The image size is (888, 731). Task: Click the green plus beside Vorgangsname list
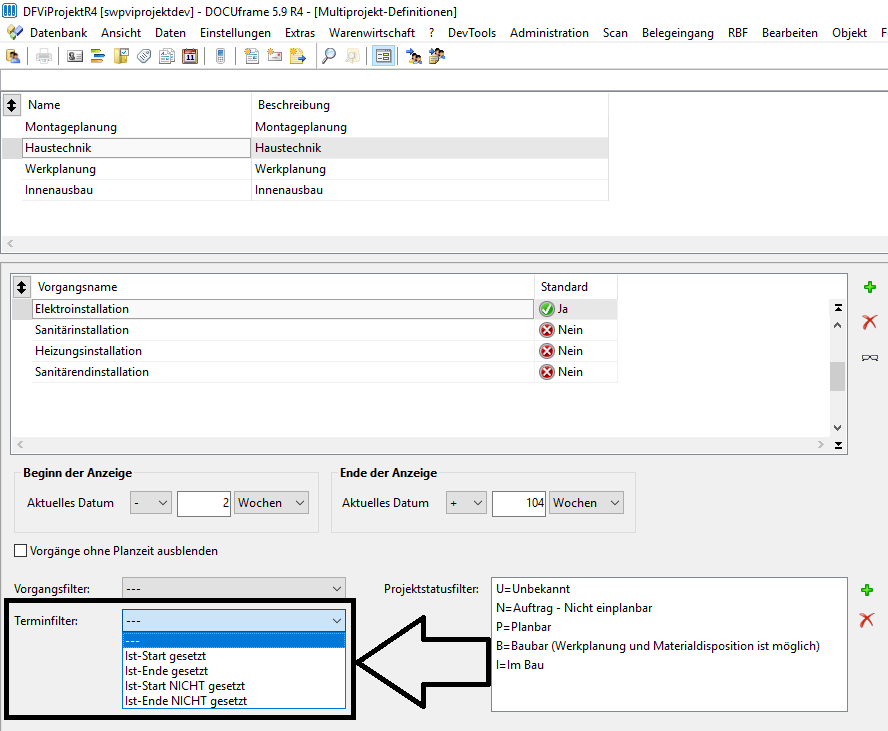pos(870,287)
